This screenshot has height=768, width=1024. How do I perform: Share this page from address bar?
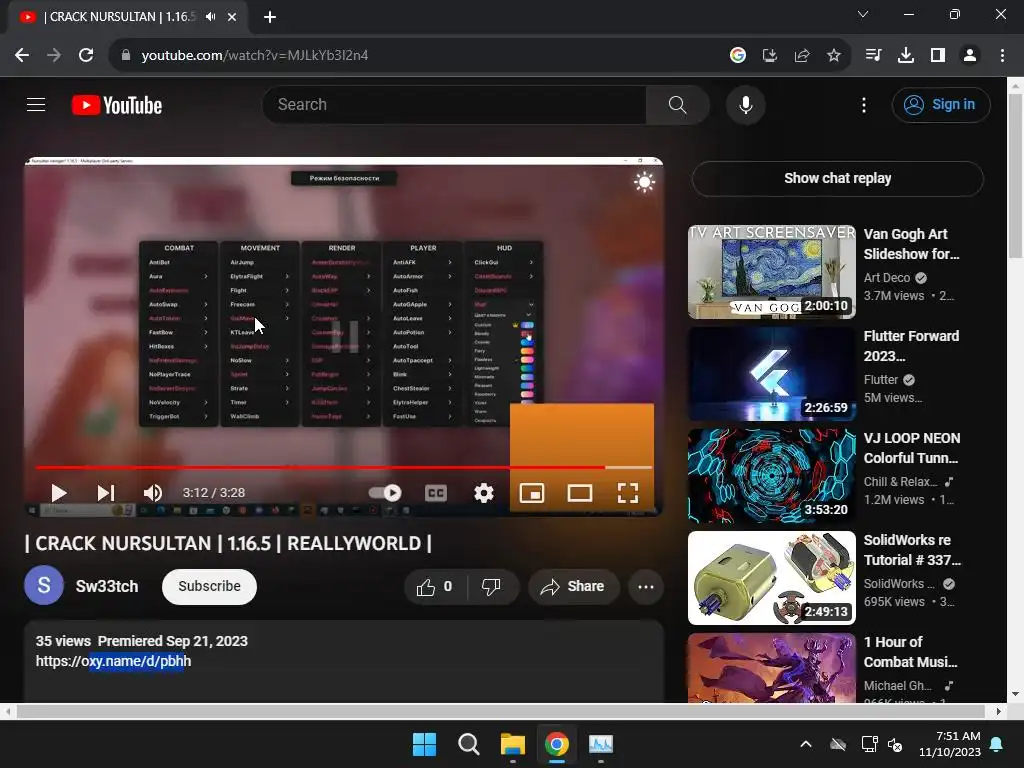coord(802,56)
